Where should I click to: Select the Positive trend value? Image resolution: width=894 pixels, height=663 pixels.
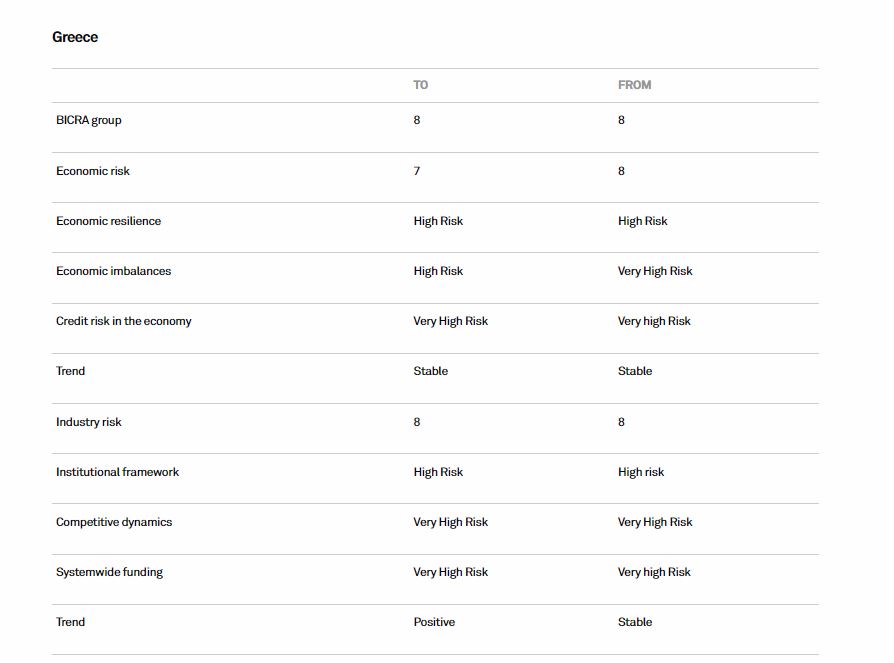[434, 622]
